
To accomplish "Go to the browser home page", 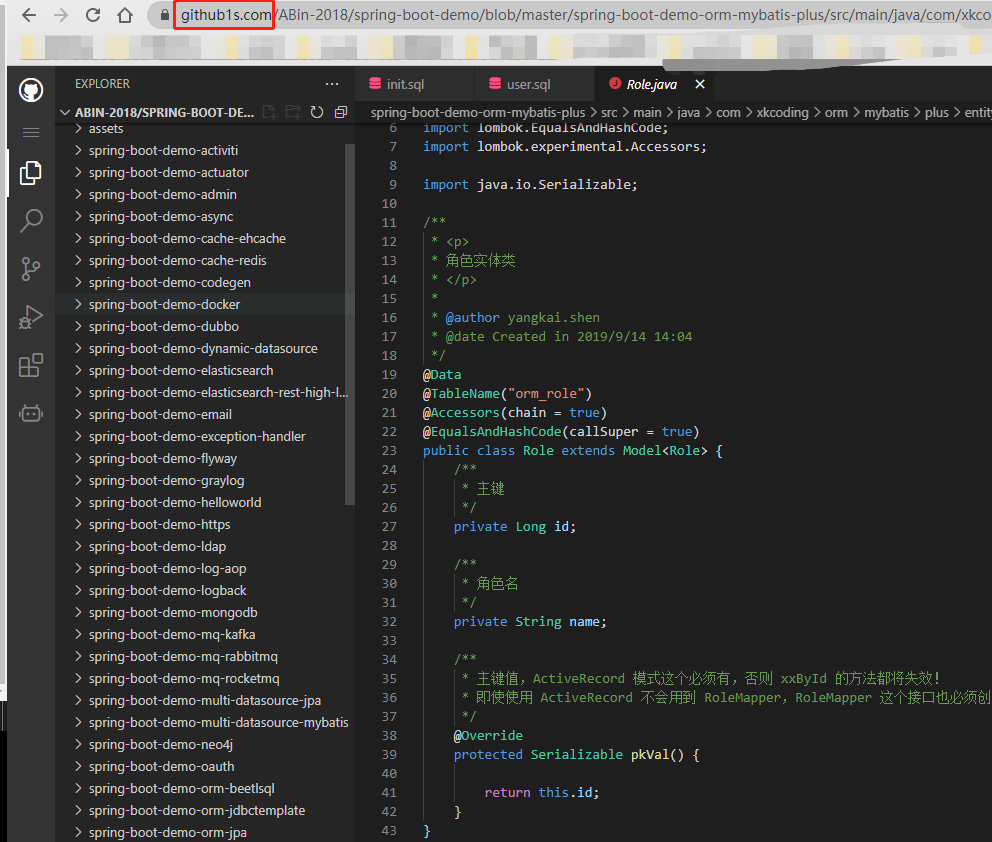I will click(125, 15).
